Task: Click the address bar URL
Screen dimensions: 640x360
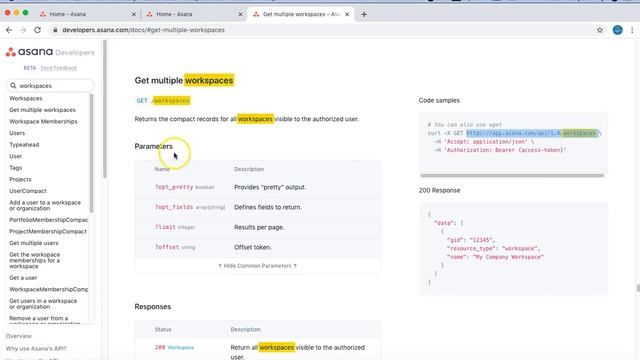Action: [143, 30]
